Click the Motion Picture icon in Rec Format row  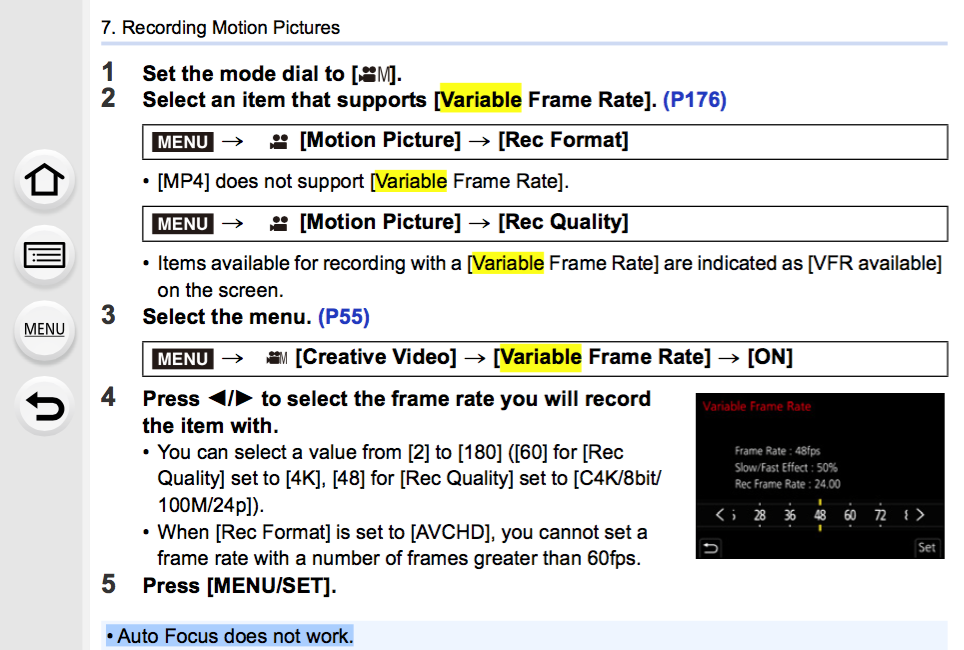[279, 142]
